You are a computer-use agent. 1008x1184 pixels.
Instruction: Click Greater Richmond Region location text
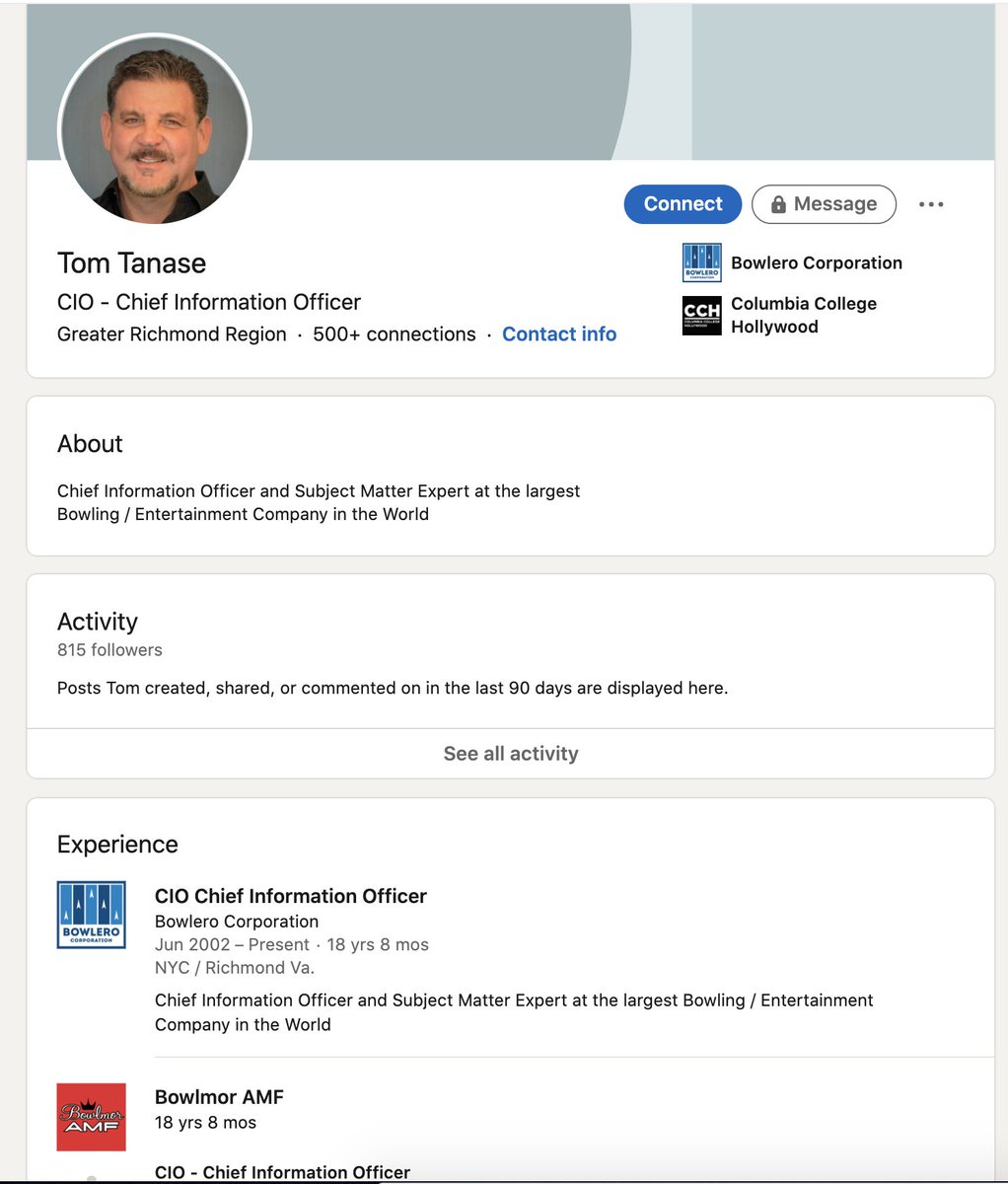[172, 334]
